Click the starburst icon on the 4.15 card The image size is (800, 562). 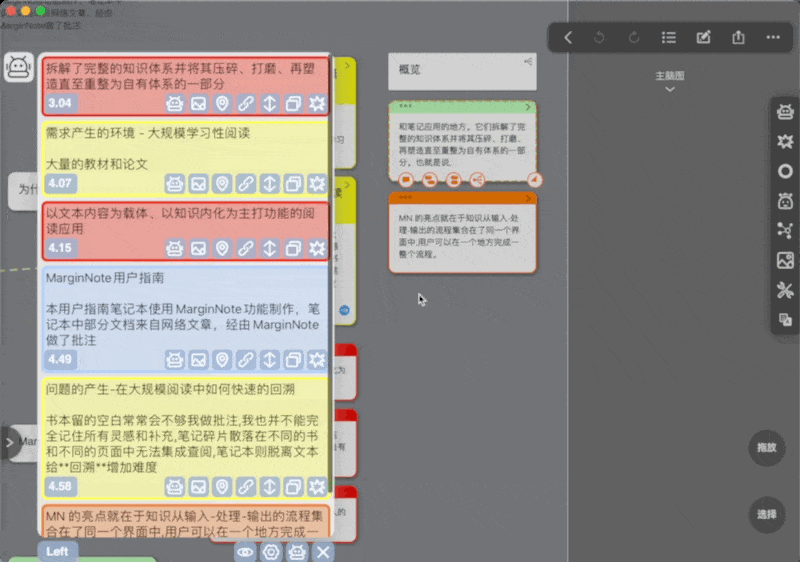click(317, 248)
